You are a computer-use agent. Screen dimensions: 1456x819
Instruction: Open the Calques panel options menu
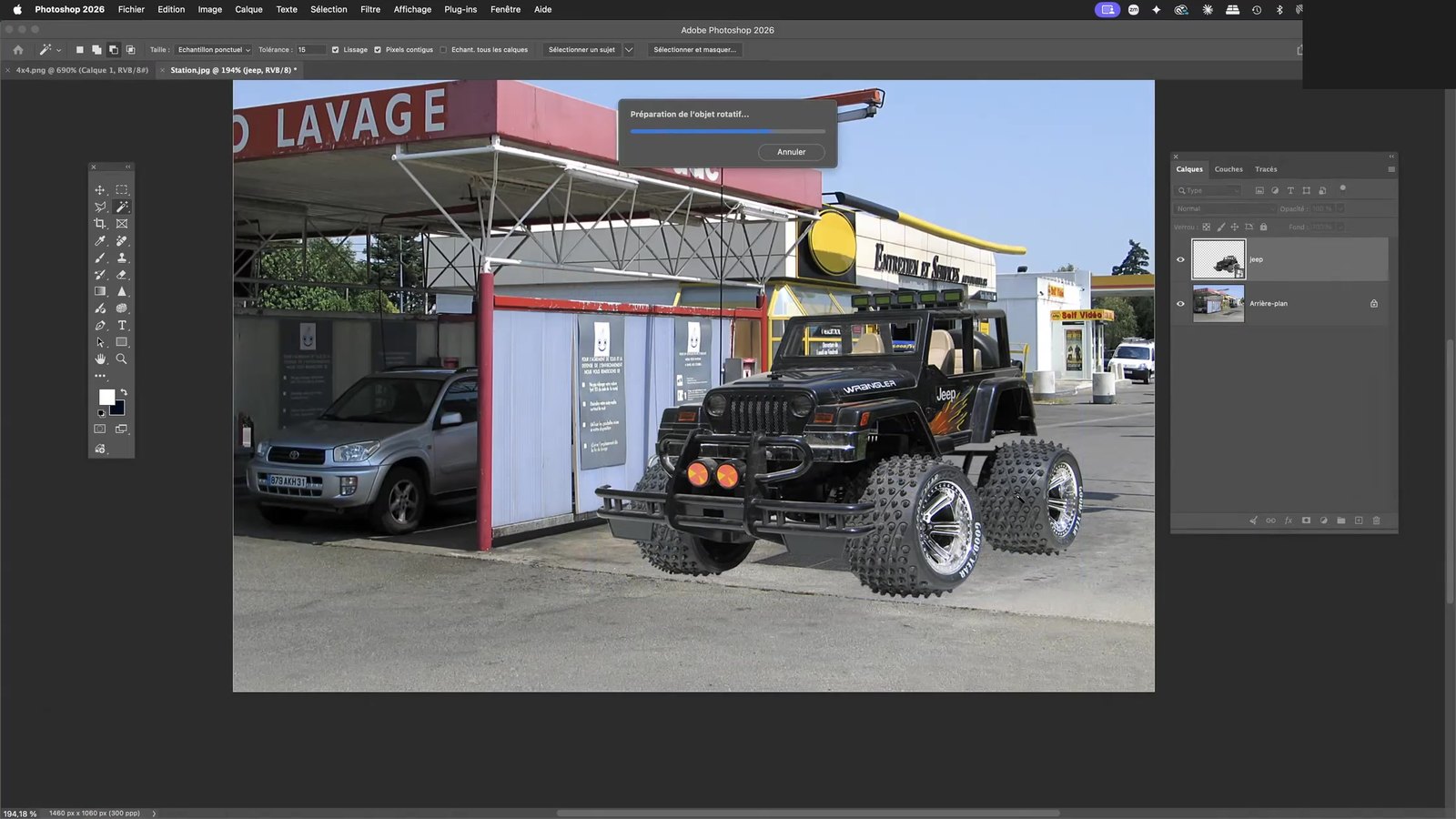(1391, 169)
